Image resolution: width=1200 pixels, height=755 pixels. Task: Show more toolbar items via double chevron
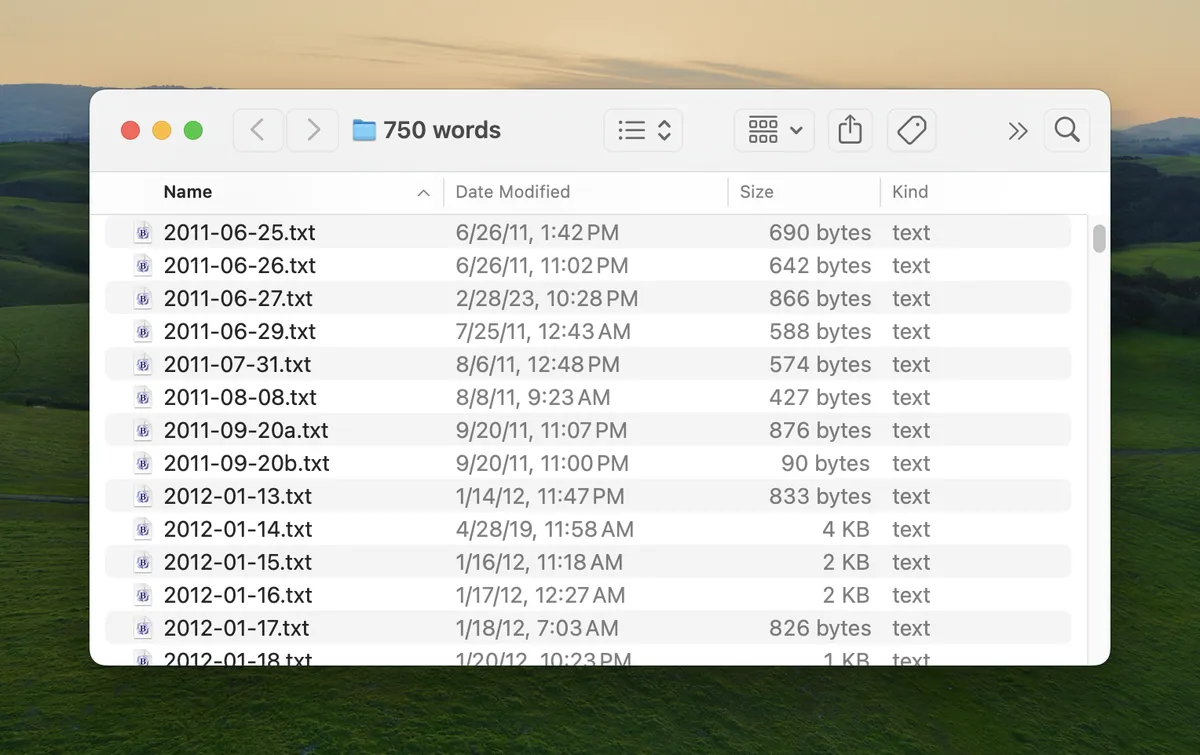click(x=1018, y=131)
